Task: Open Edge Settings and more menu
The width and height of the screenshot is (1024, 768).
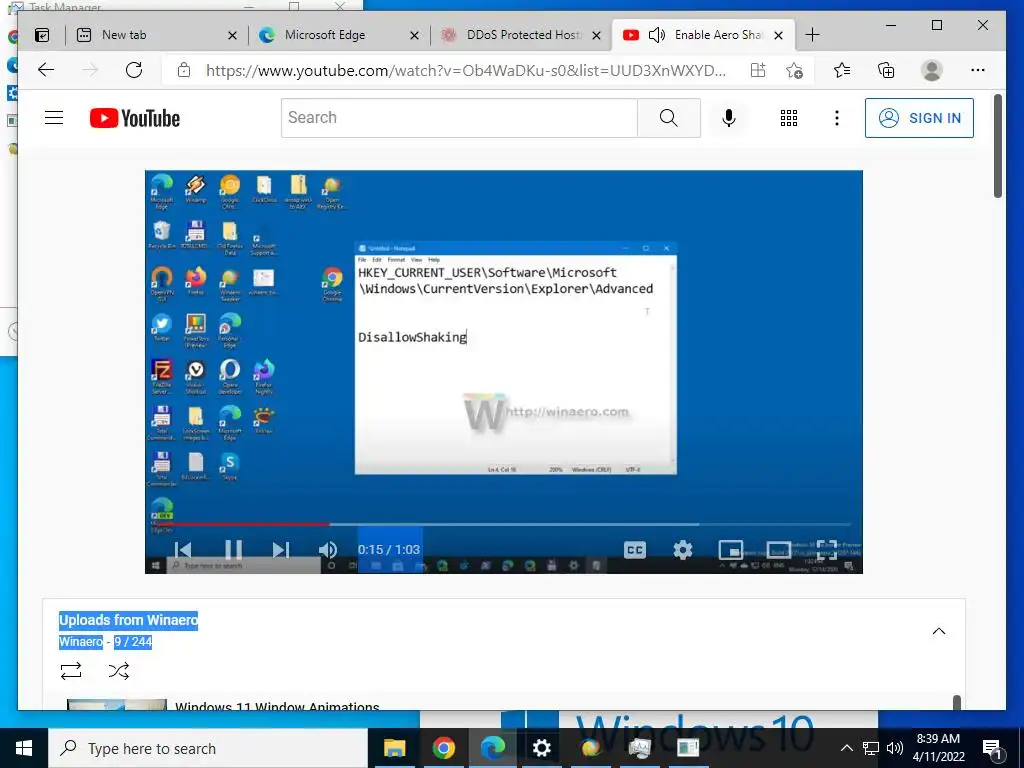Action: (978, 70)
